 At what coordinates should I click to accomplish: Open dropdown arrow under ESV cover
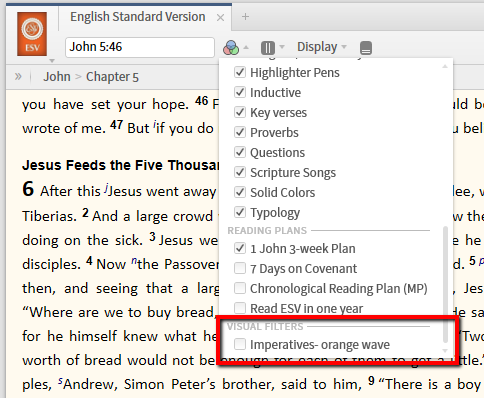(52, 61)
